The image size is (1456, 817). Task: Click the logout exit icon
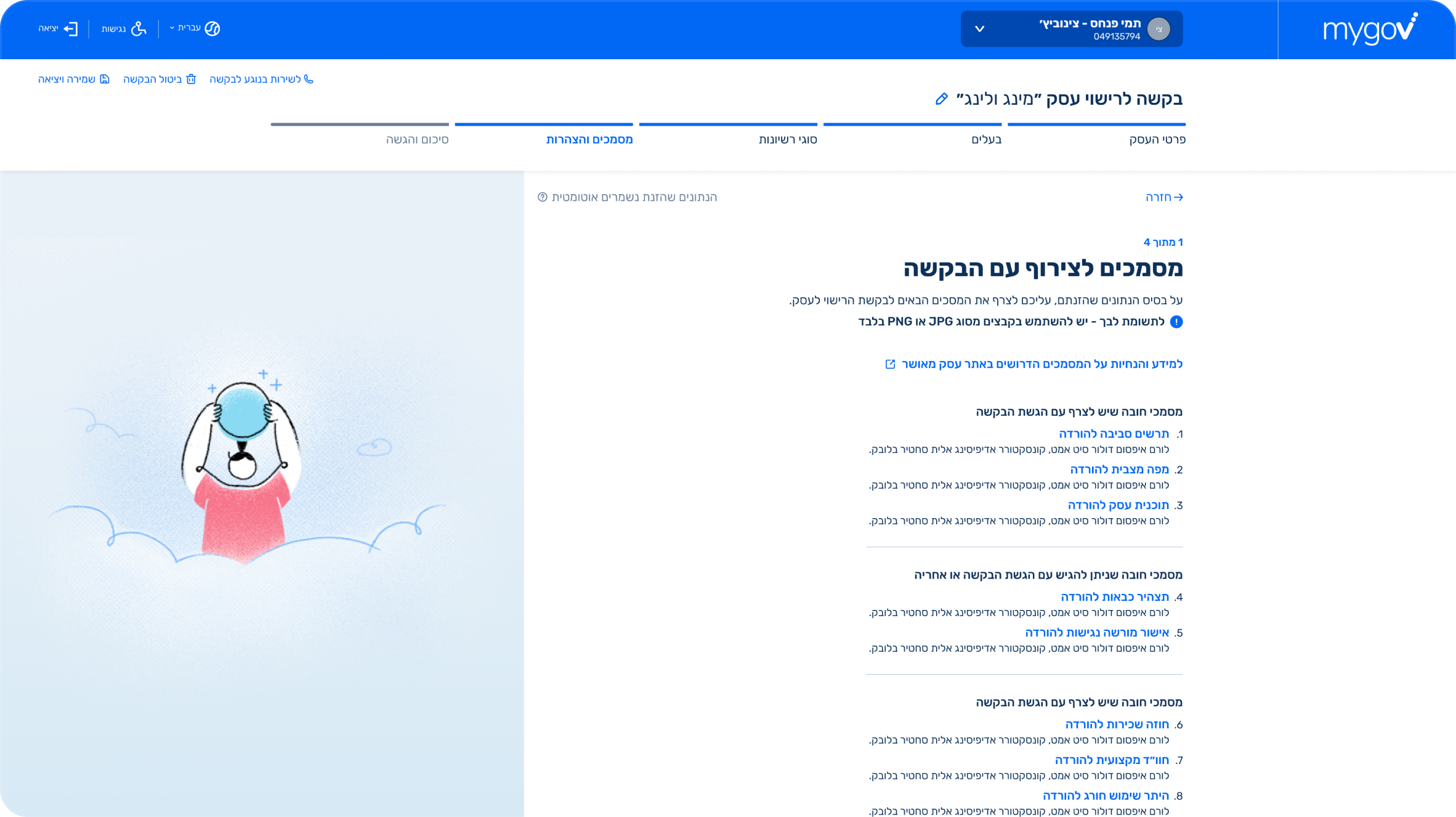click(x=71, y=28)
